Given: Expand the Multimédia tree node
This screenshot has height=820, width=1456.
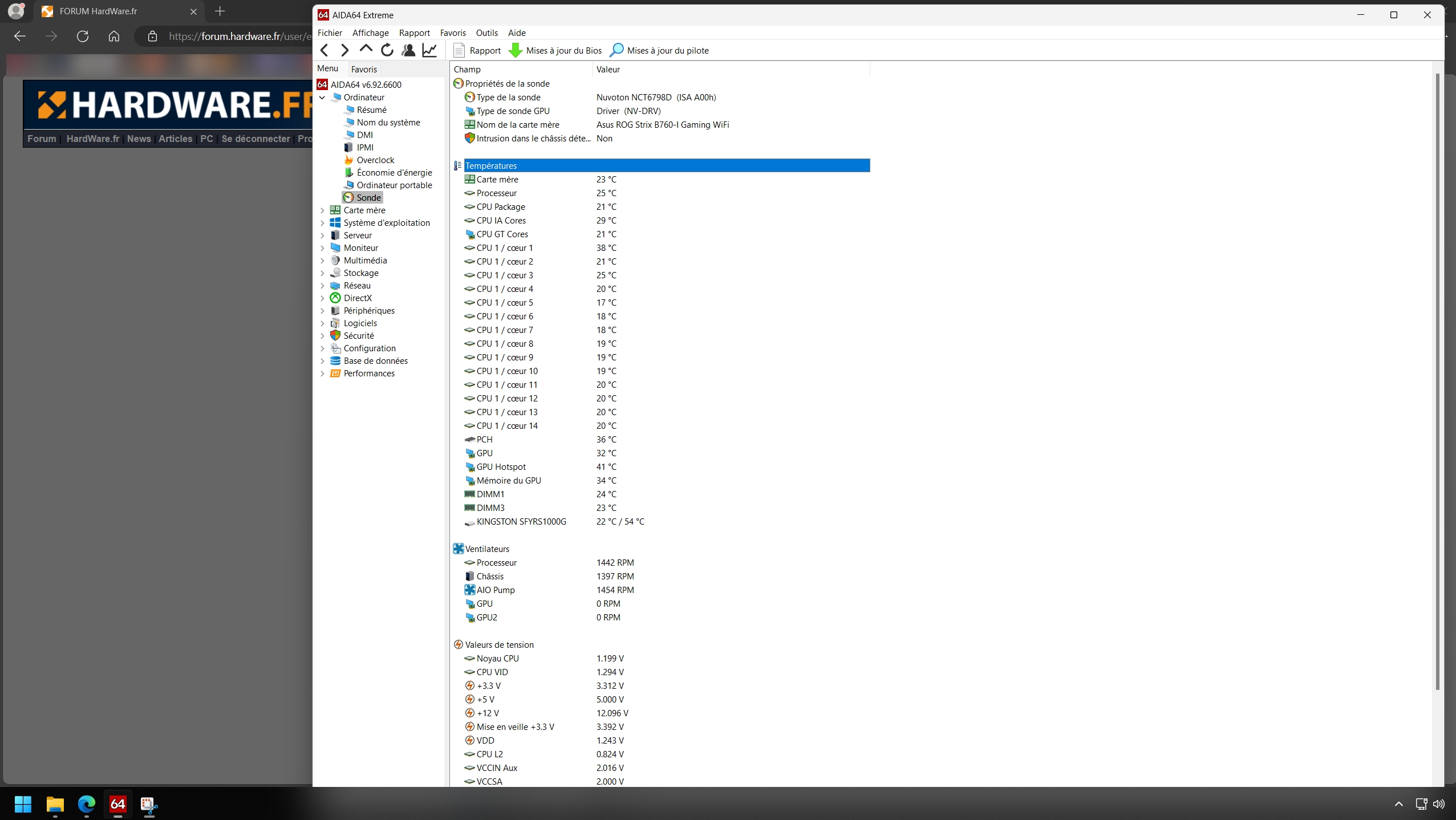Looking at the screenshot, I should 322,261.
